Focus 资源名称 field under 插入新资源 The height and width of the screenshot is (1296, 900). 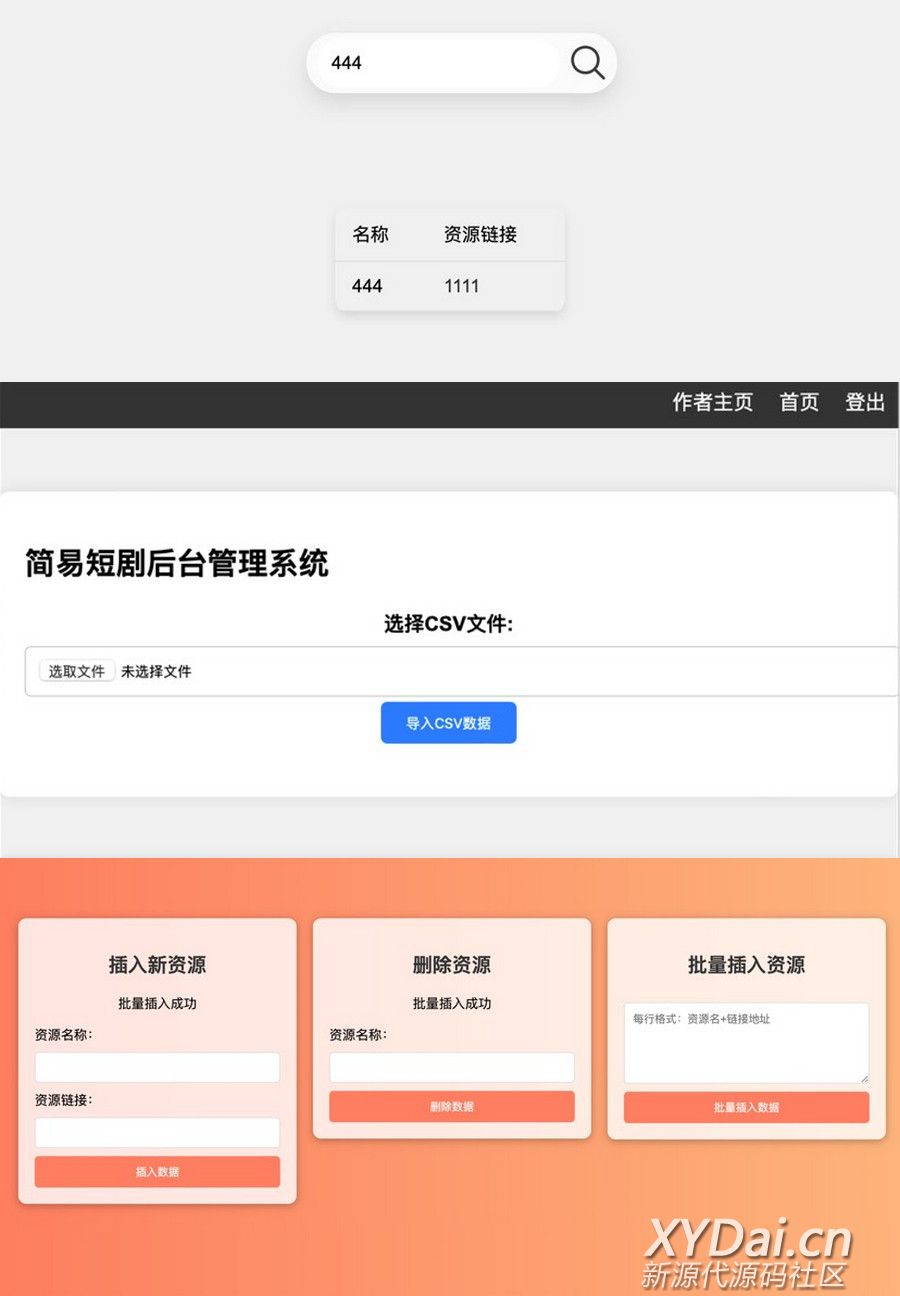point(157,1067)
